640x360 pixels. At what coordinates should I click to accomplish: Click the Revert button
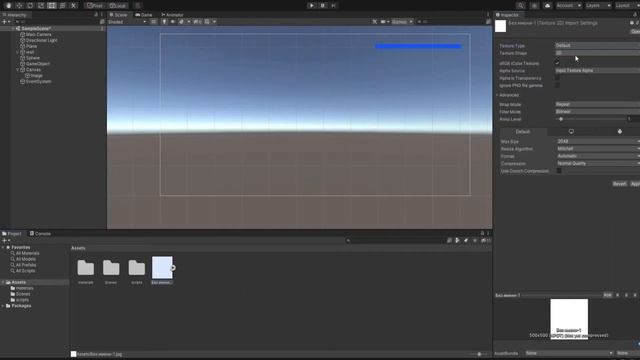click(619, 184)
